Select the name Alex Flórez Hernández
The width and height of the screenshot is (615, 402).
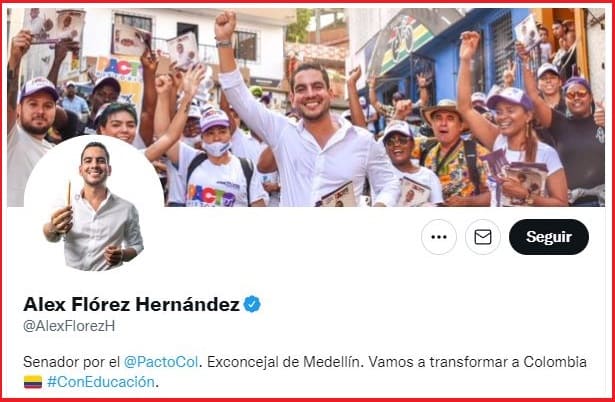[131, 304]
